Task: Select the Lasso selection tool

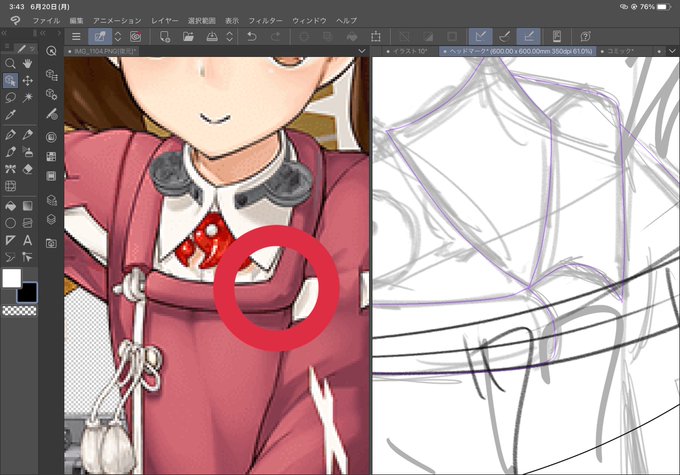Action: click(x=10, y=97)
